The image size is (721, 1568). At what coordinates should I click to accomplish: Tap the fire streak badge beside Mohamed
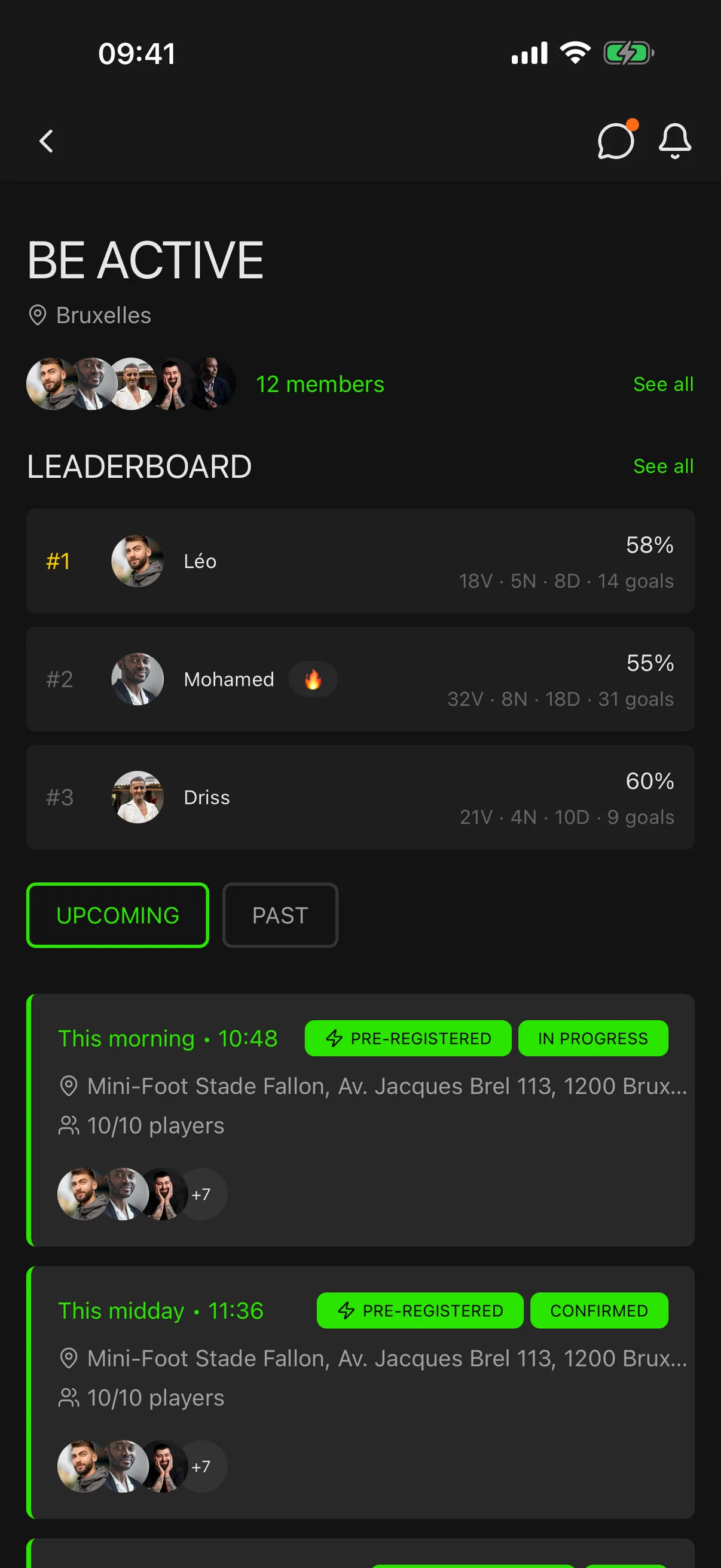tap(313, 679)
